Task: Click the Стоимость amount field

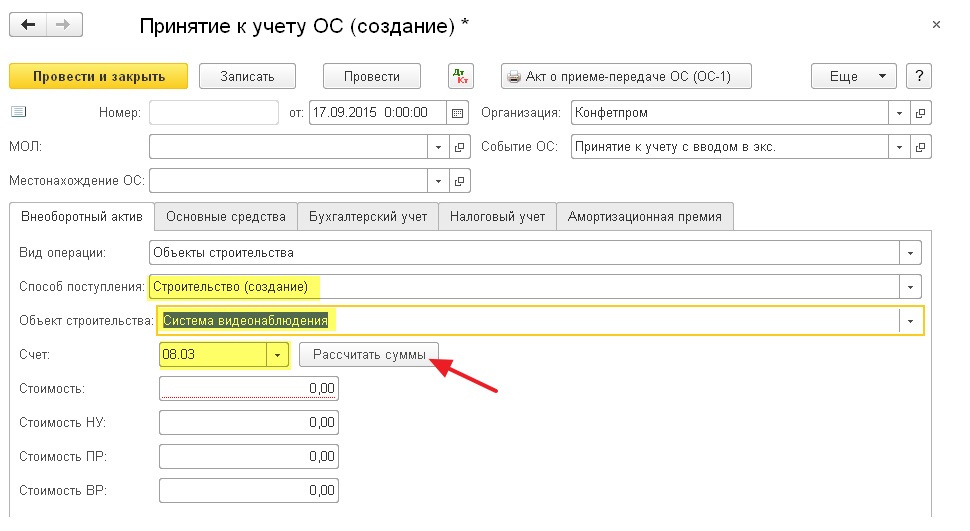Action: pyautogui.click(x=249, y=389)
